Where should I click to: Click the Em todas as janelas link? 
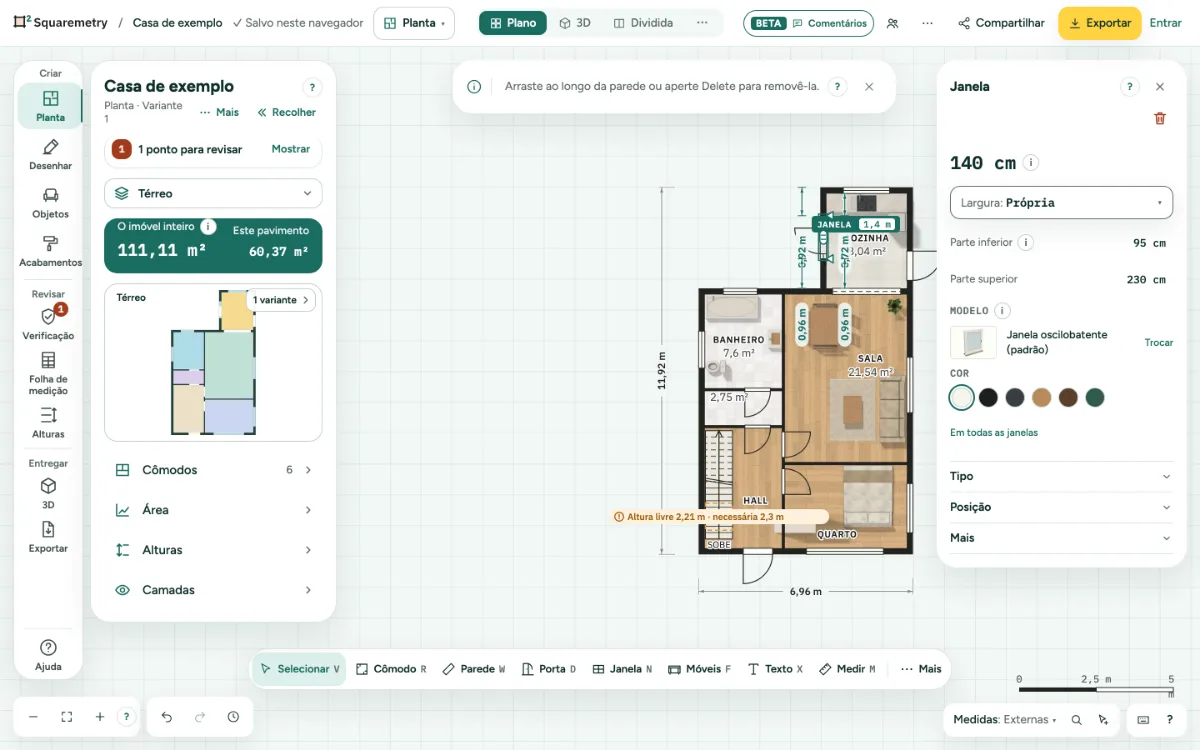[x=994, y=433]
